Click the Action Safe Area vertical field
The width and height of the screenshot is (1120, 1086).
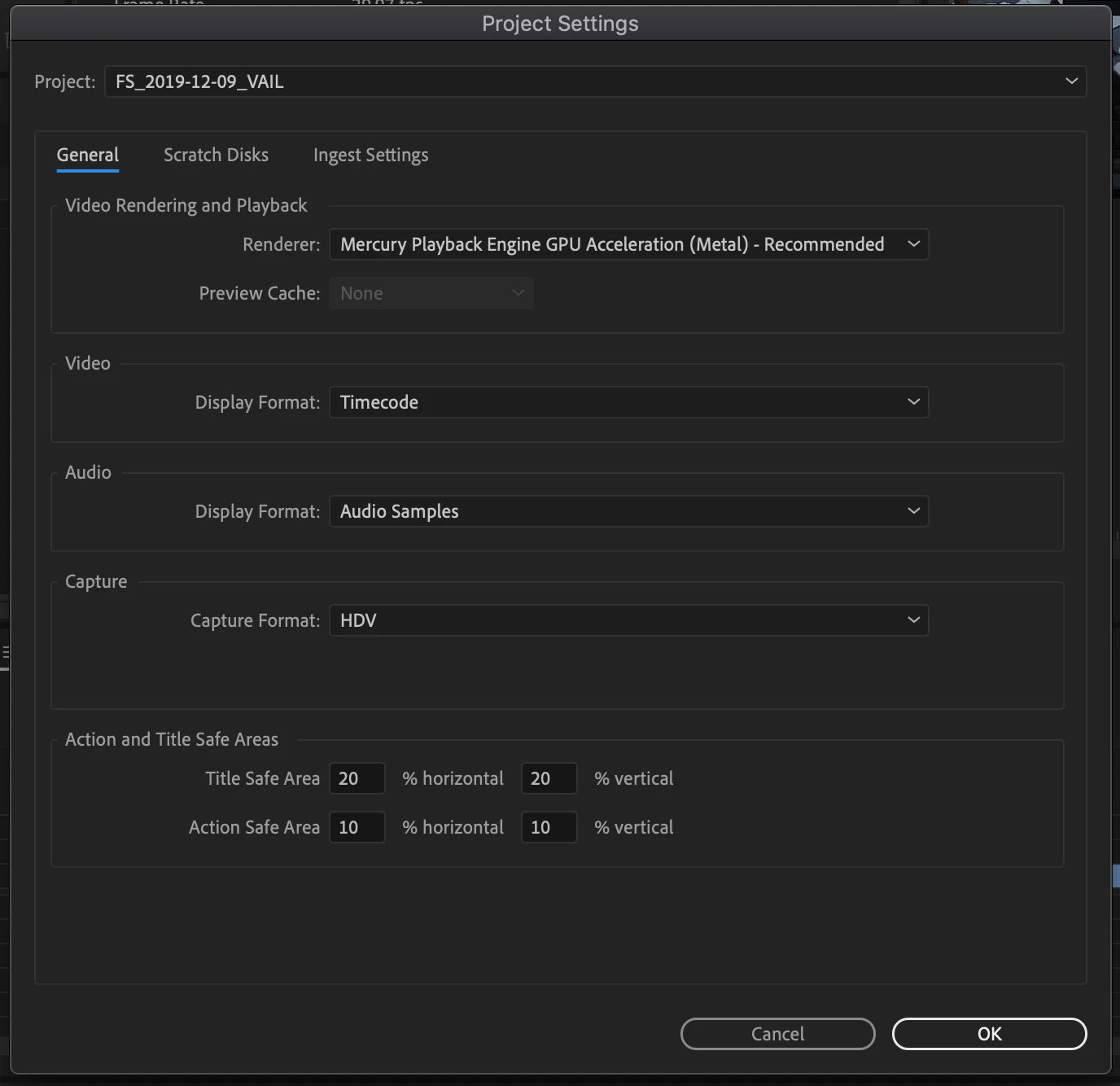pyautogui.click(x=549, y=827)
